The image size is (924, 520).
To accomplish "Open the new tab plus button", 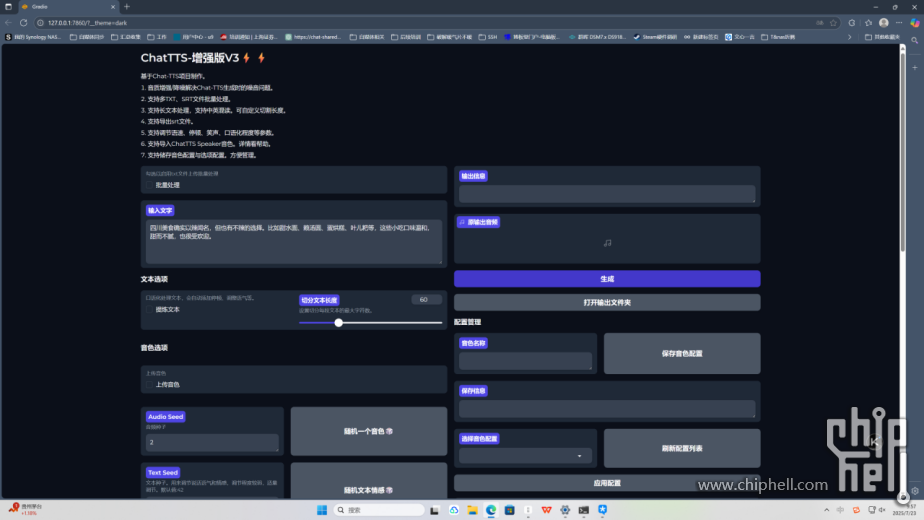I will (x=127, y=6).
